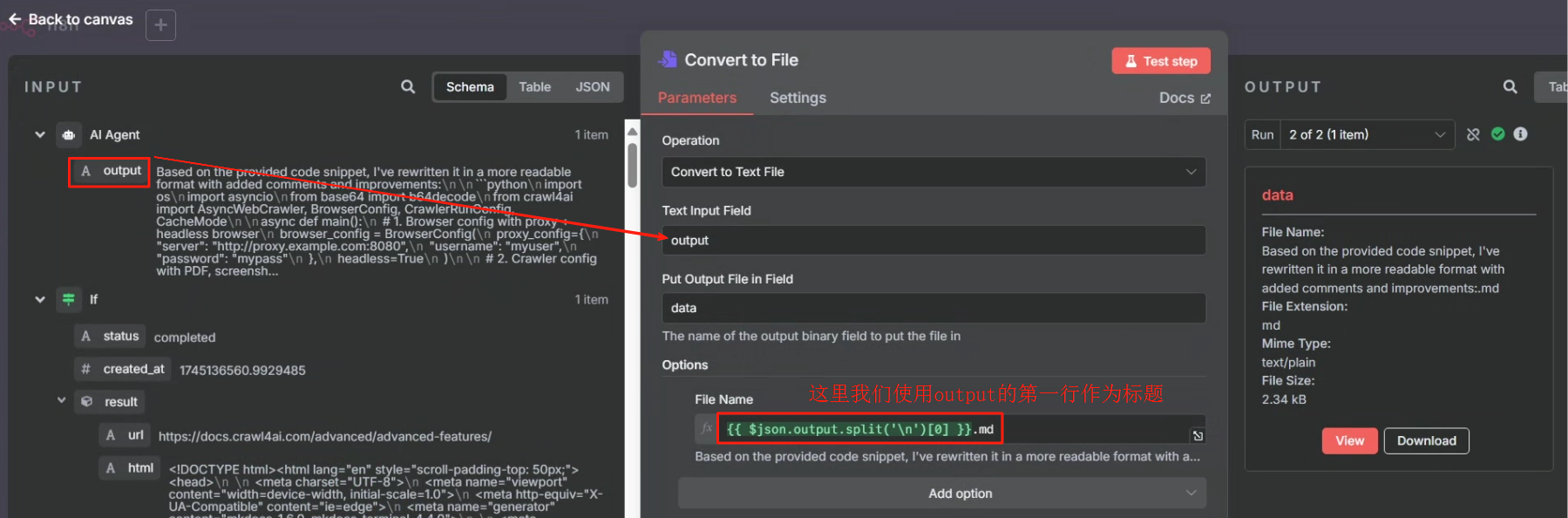Switch input view to Table
Image resolution: width=1568 pixels, height=518 pixels.
pos(534,86)
